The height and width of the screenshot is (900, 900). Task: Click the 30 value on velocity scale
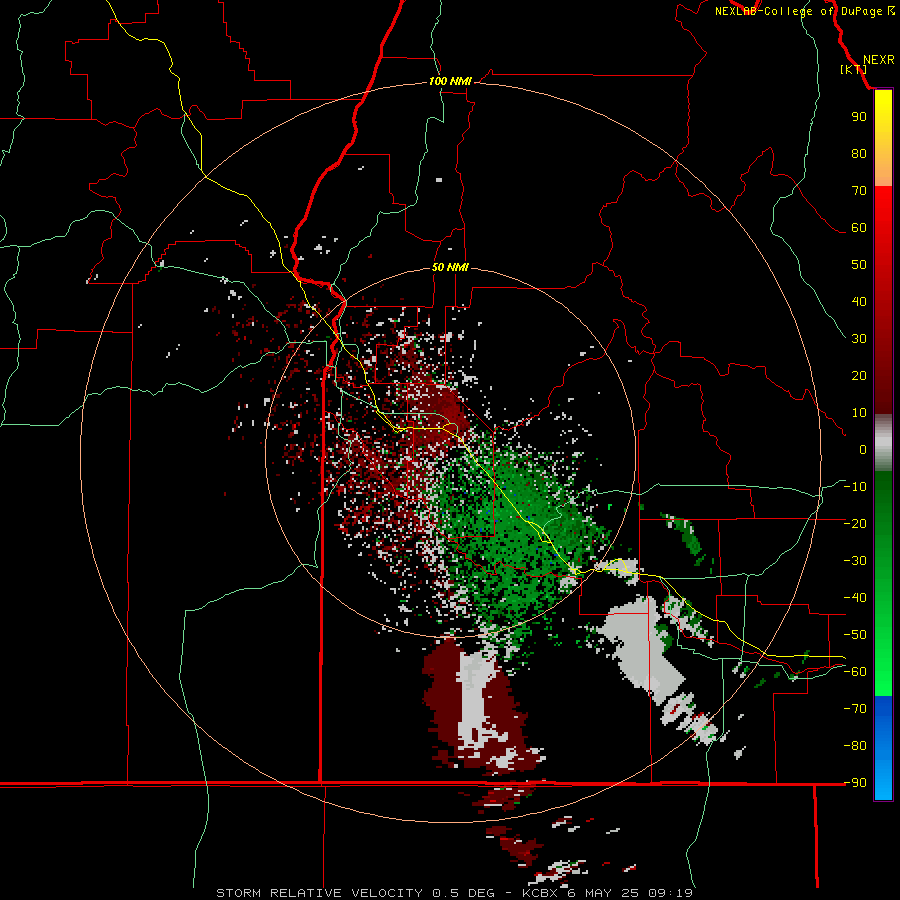(859, 339)
